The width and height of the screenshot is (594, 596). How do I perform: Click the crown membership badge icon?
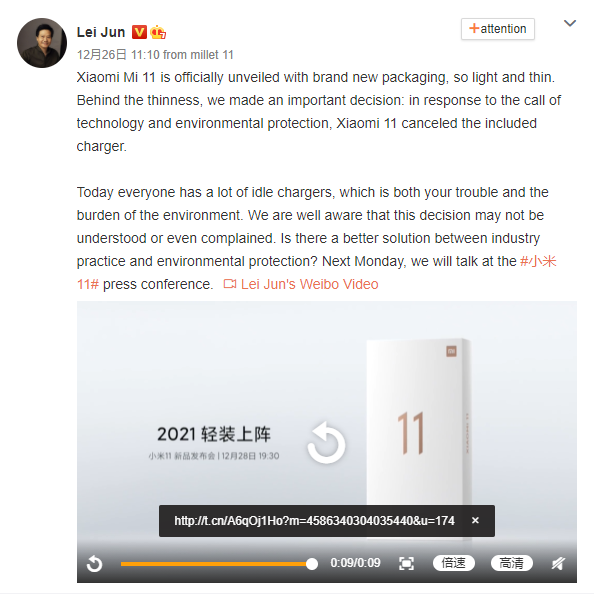(x=158, y=32)
